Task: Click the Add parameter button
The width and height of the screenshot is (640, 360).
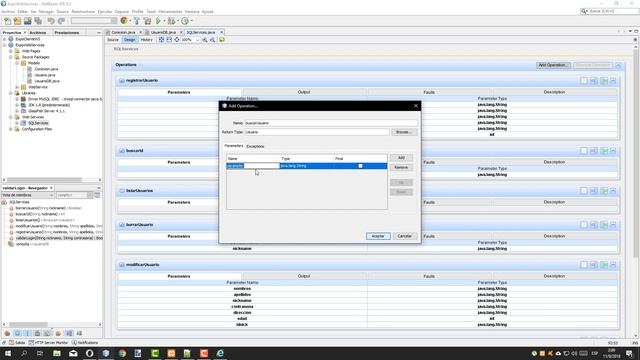Action: (x=401, y=158)
